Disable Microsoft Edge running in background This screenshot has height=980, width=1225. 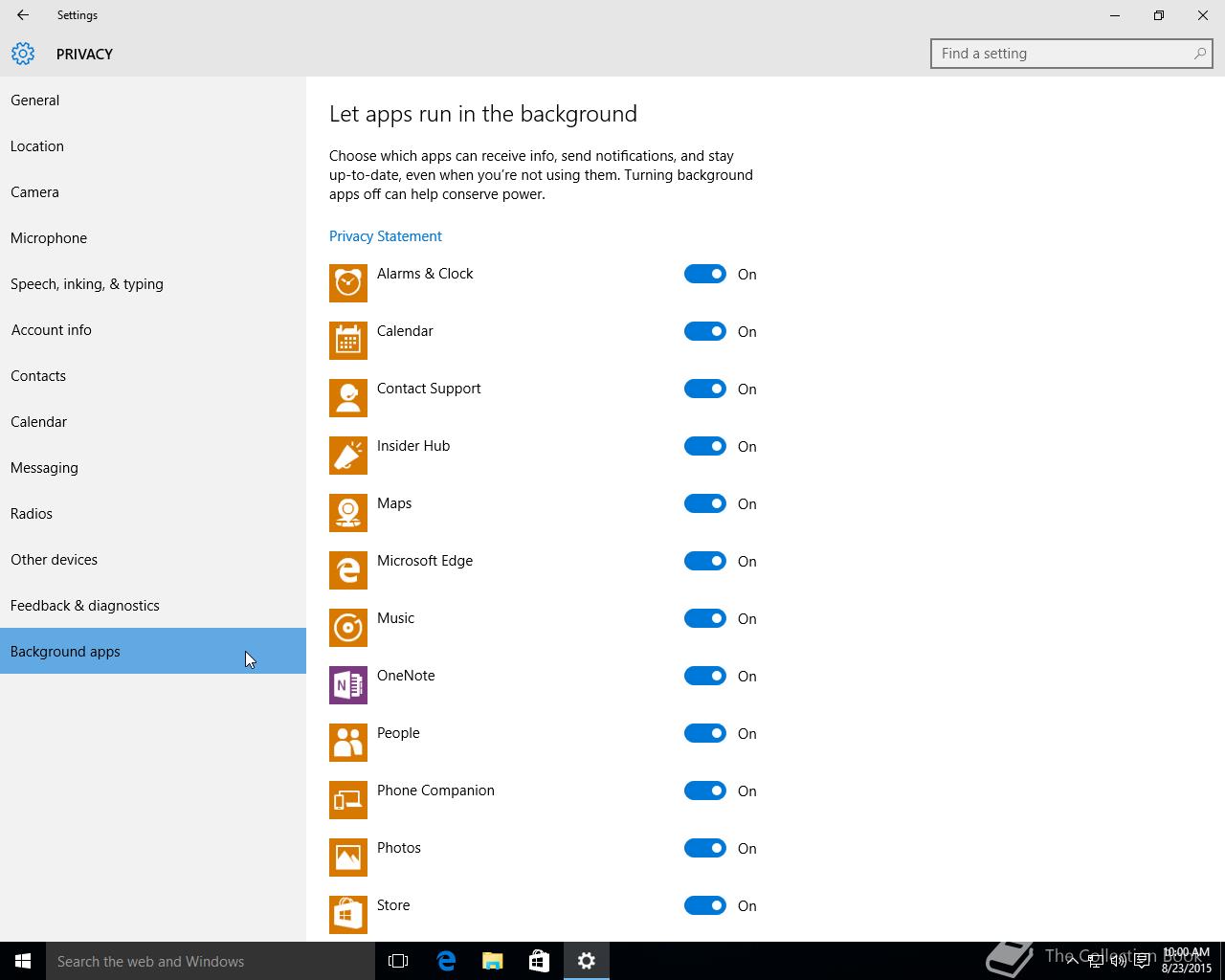(705, 561)
